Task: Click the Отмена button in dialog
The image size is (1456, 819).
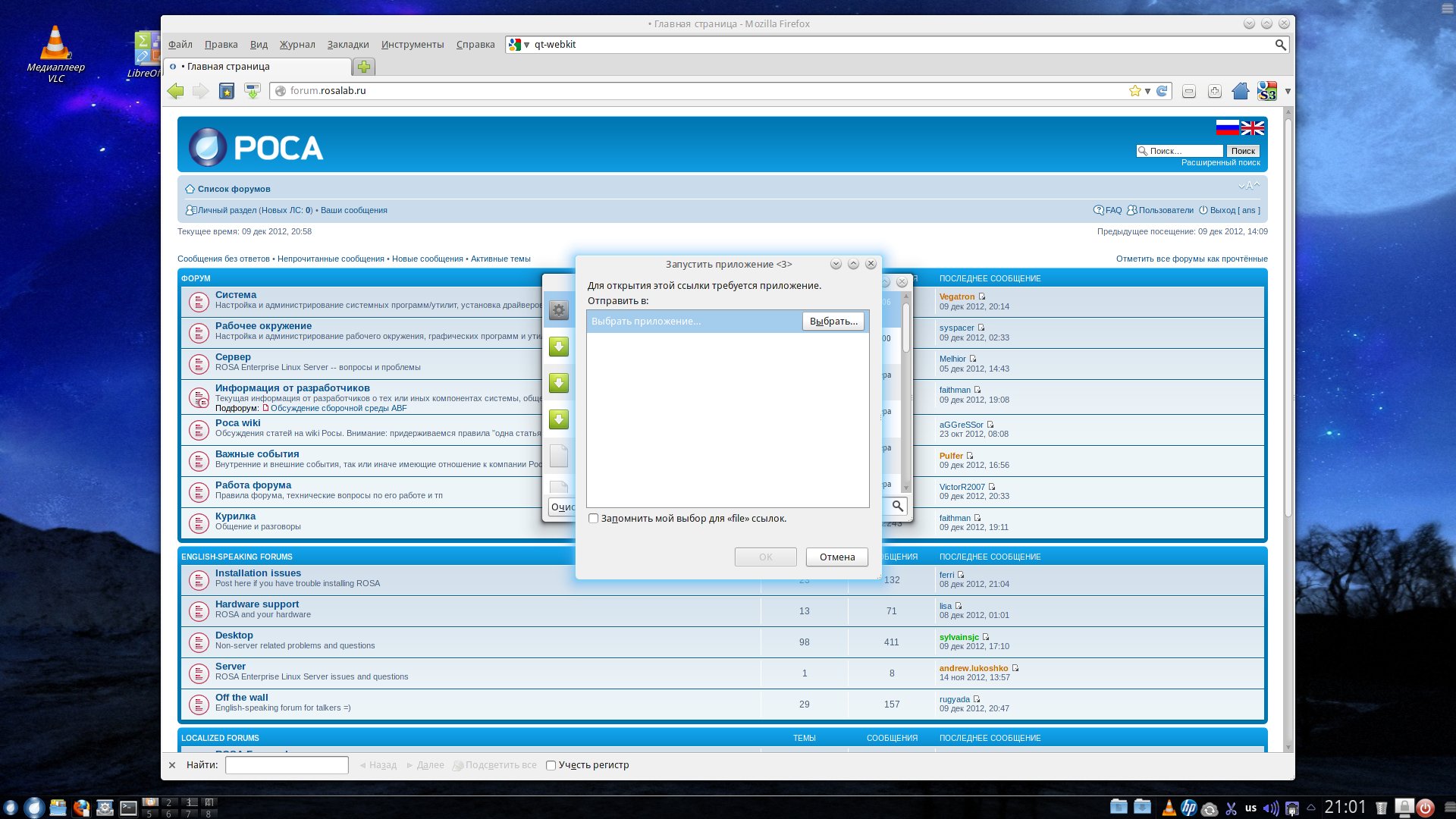Action: click(x=836, y=557)
